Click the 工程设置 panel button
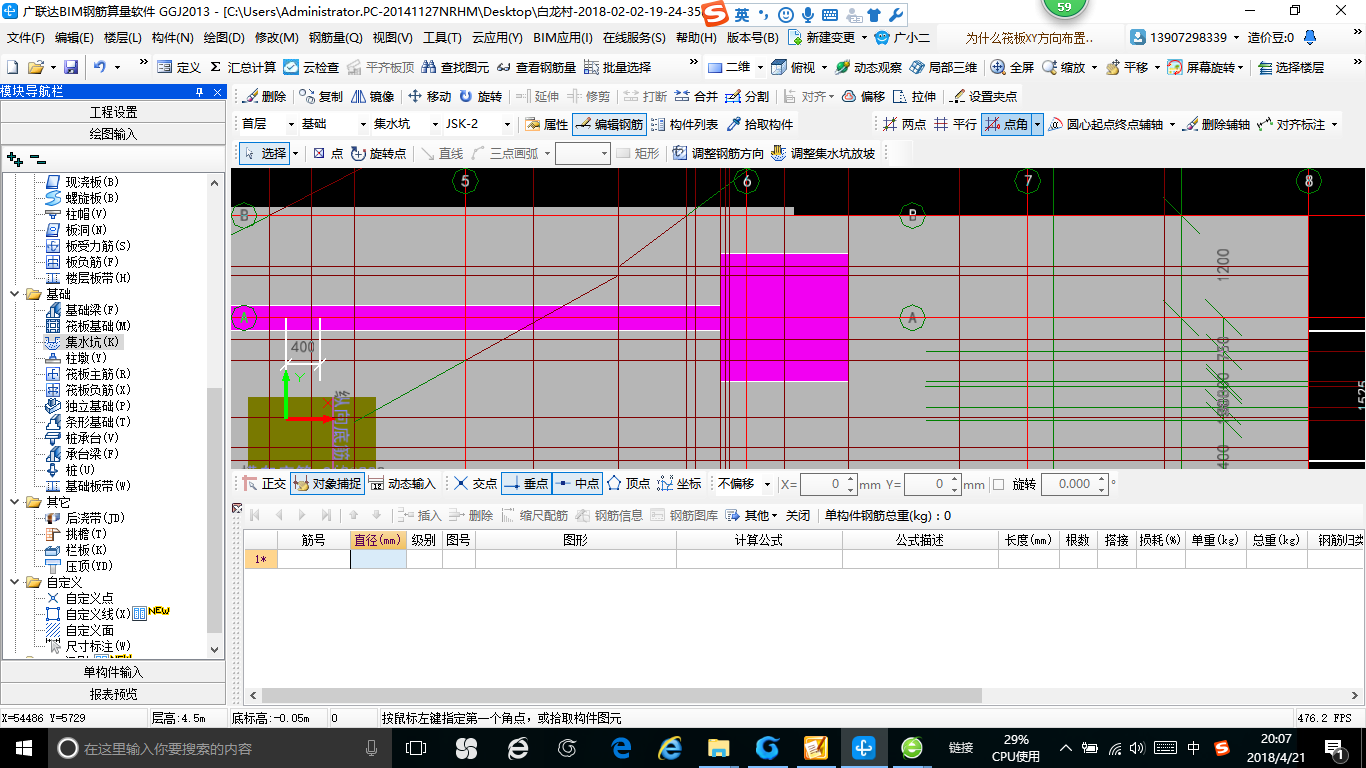 113,112
